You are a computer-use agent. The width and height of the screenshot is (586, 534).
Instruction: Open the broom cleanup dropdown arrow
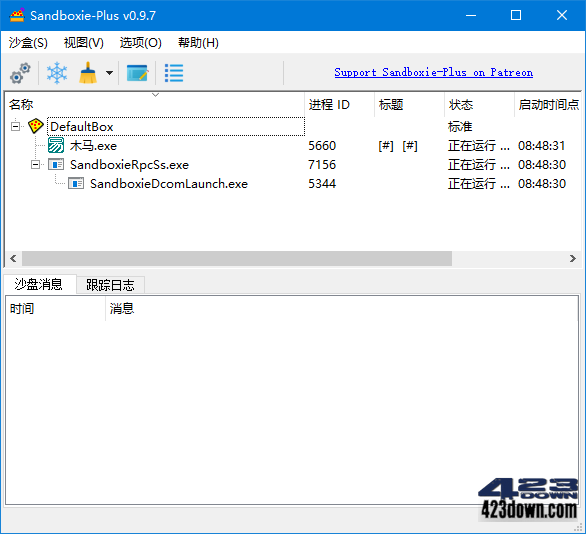pos(109,73)
